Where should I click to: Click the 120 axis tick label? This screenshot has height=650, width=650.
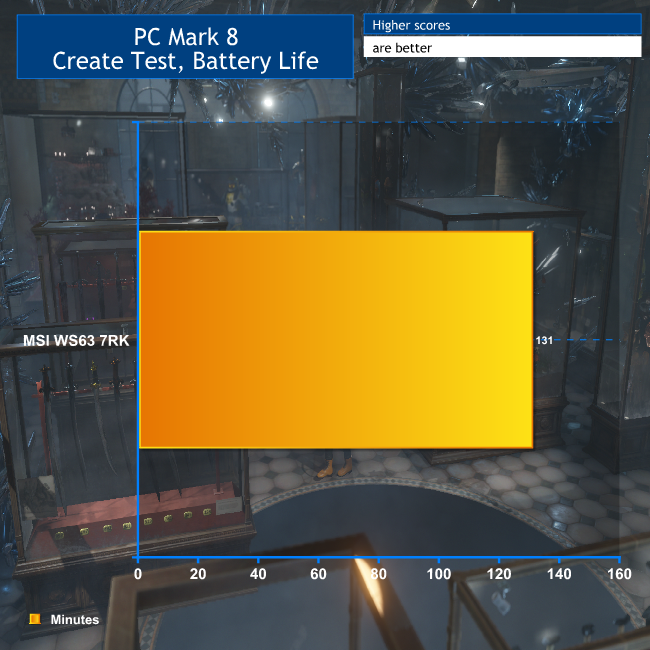coord(499,574)
